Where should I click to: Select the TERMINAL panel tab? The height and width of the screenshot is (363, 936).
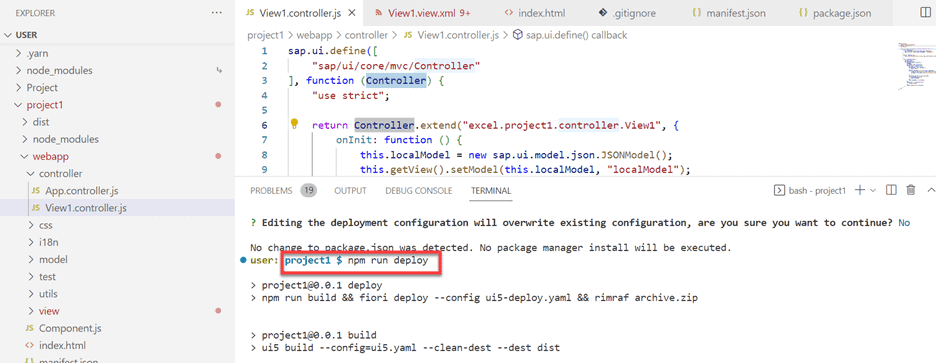[x=491, y=191]
